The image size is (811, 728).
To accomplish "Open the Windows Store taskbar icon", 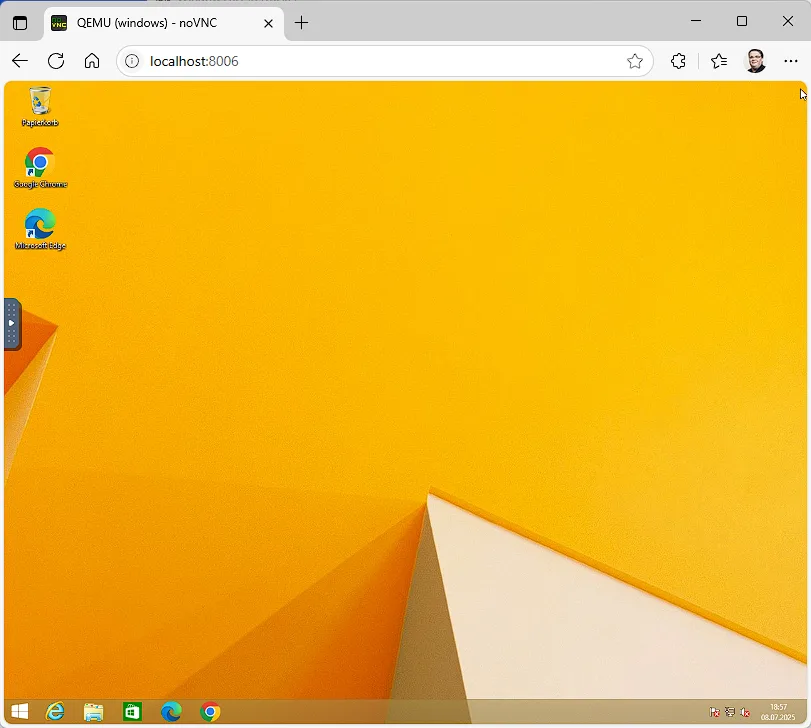I will (x=132, y=712).
